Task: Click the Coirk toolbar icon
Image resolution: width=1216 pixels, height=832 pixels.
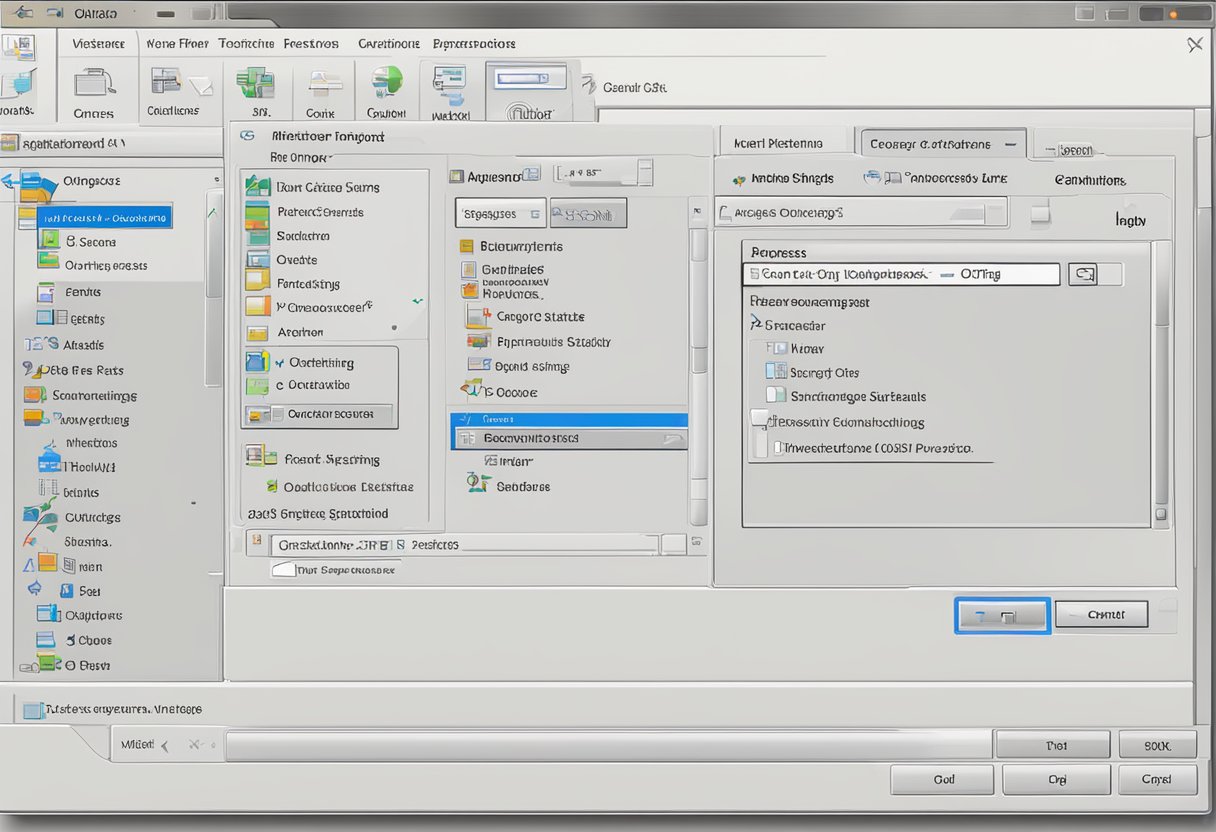Action: click(x=324, y=84)
